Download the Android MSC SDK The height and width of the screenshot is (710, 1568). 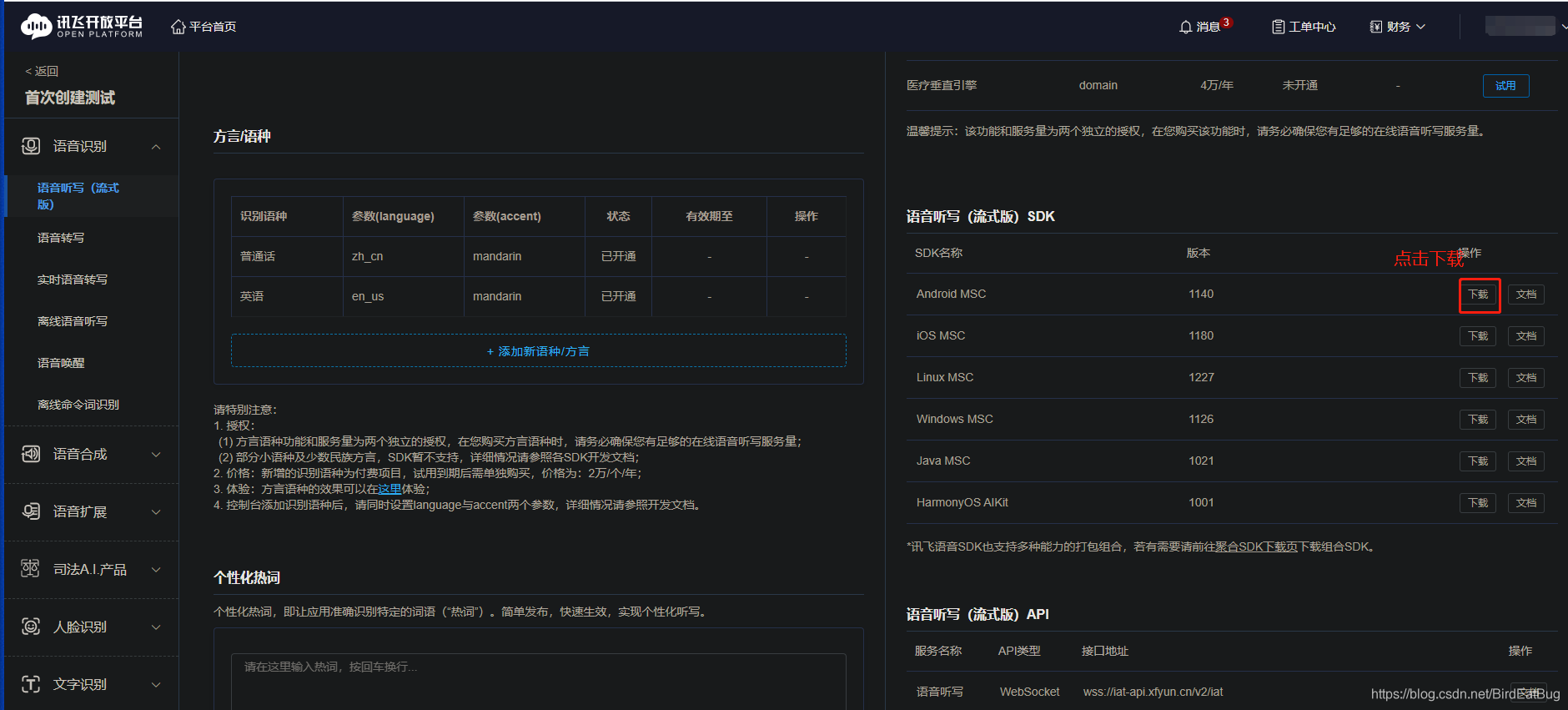(x=1478, y=295)
